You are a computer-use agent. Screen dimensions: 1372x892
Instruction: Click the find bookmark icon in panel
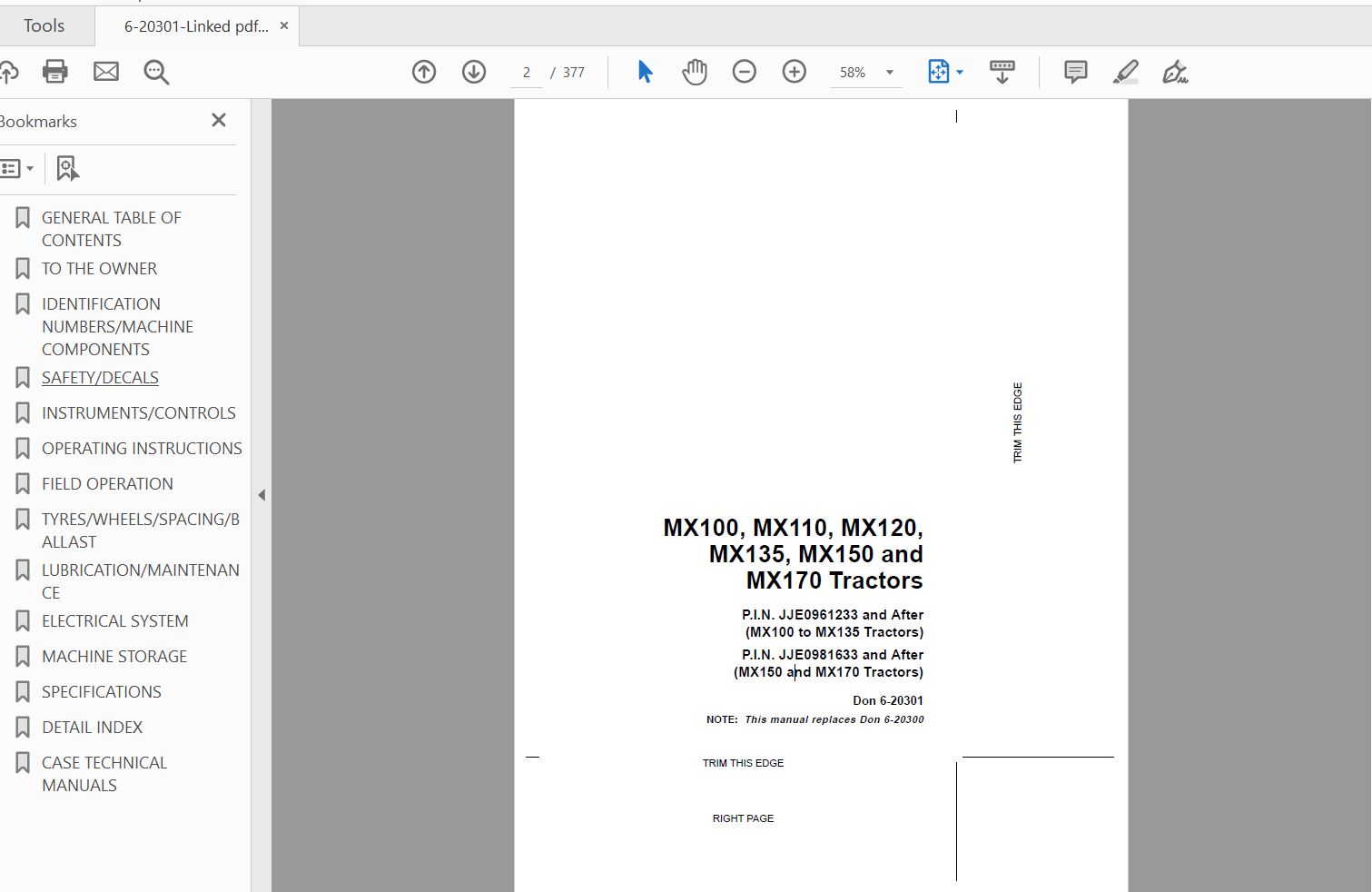(67, 168)
